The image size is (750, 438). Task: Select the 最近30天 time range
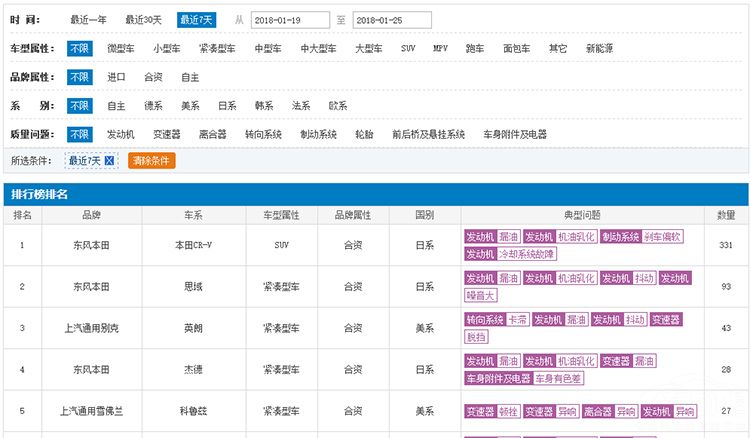[x=144, y=20]
